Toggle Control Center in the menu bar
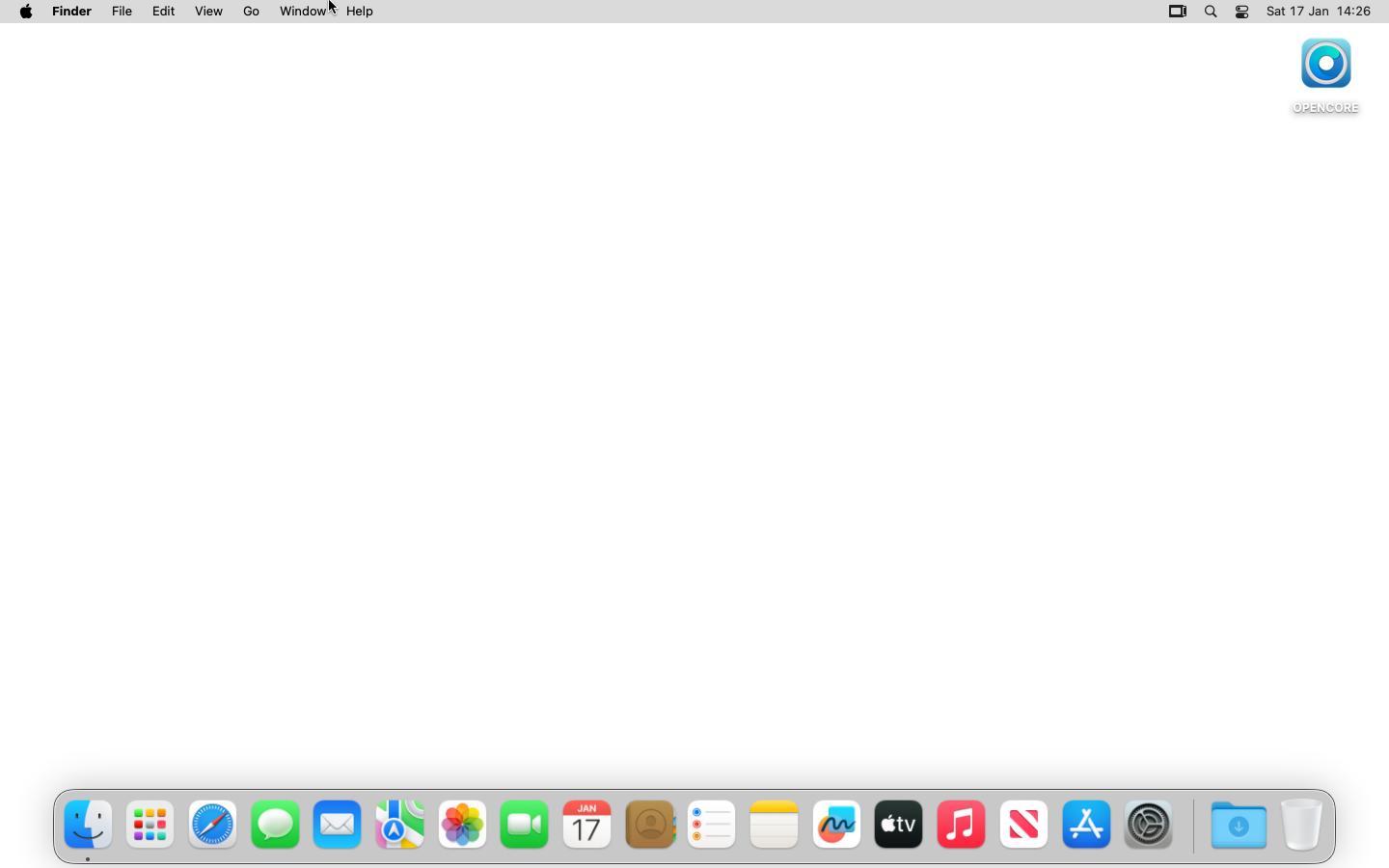 (x=1243, y=12)
